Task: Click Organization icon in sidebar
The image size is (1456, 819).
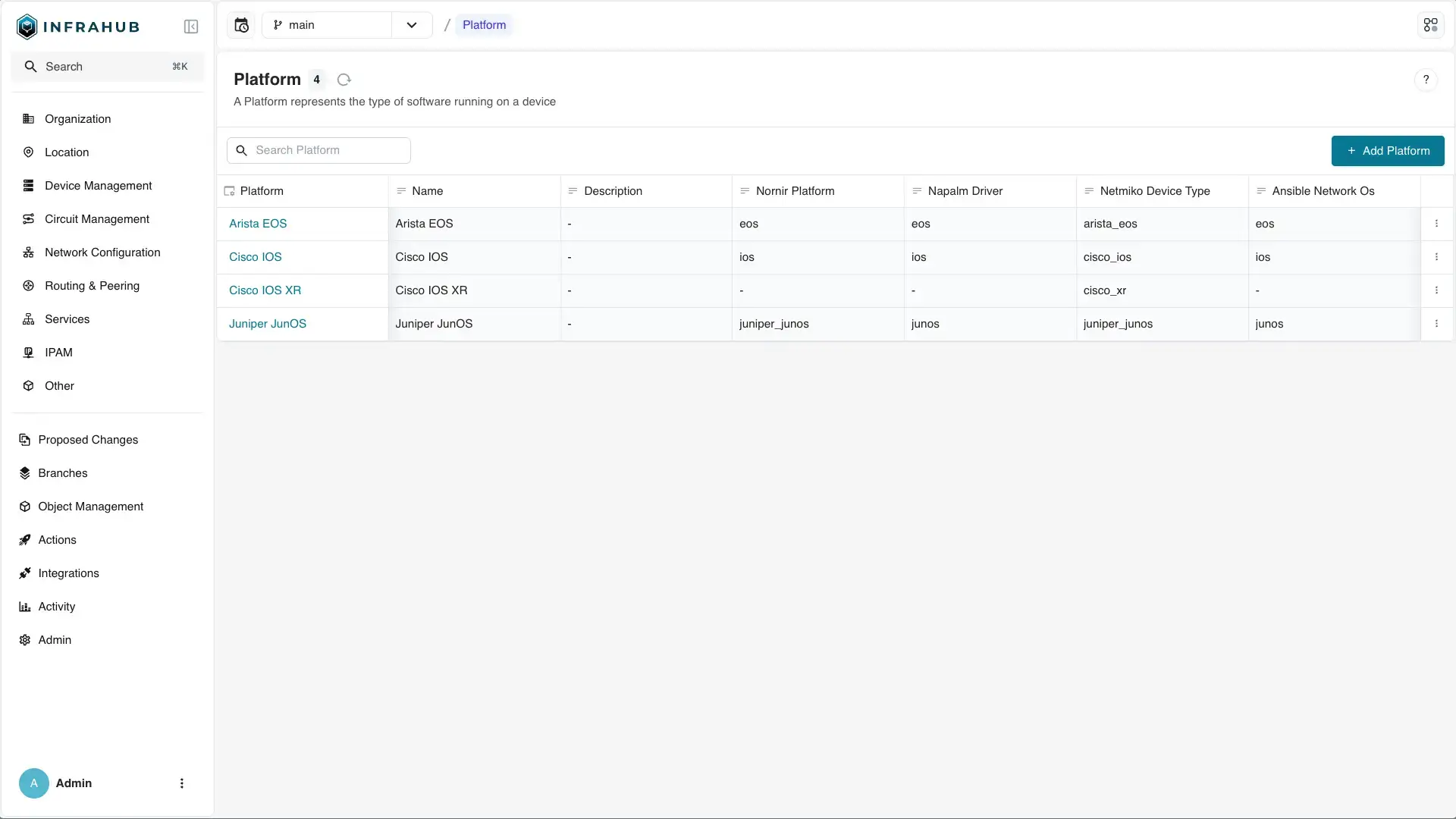Action: point(28,119)
